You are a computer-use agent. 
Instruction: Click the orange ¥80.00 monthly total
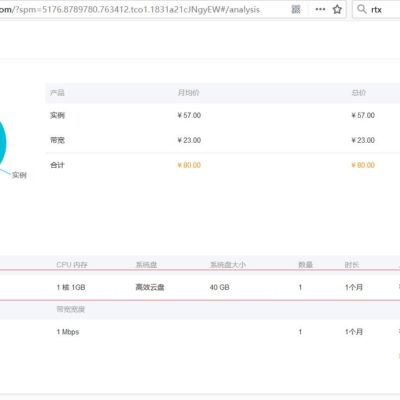(189, 165)
